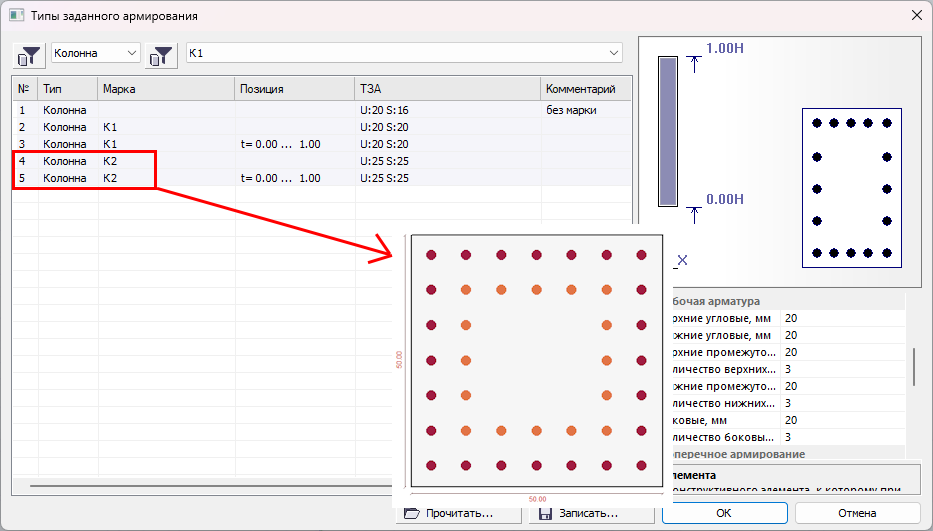933x531 pixels.
Task: Click the floppy disk icon on Записать
Action: tap(545, 513)
